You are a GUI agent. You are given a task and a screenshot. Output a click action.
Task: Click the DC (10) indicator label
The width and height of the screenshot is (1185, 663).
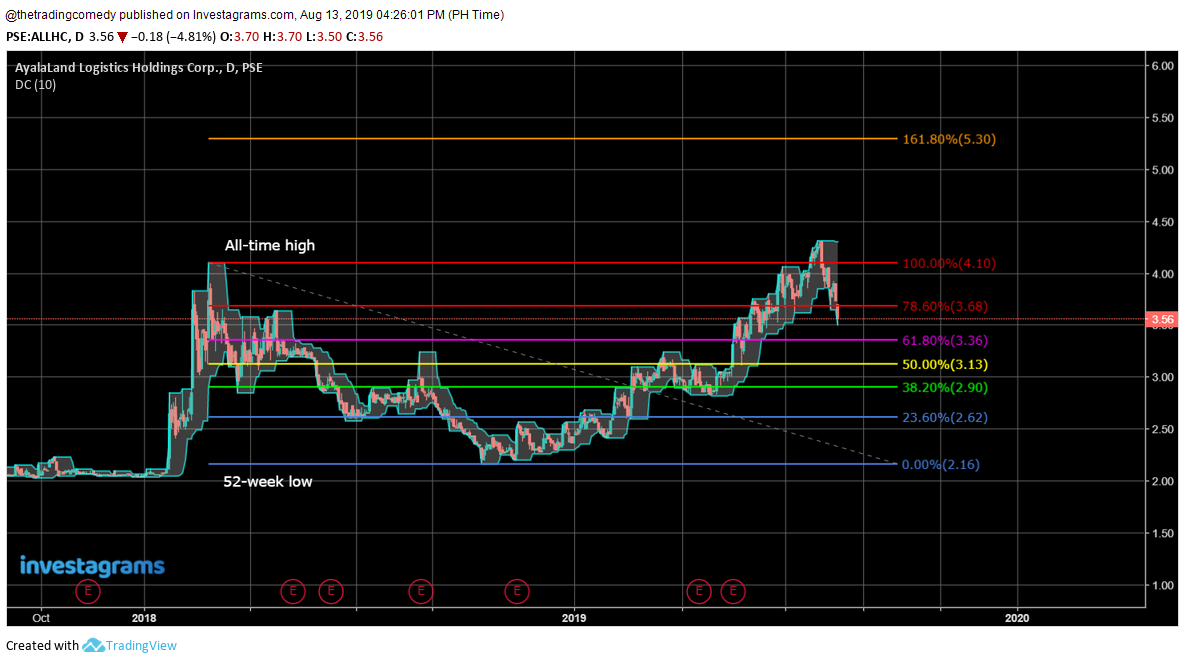click(x=36, y=85)
